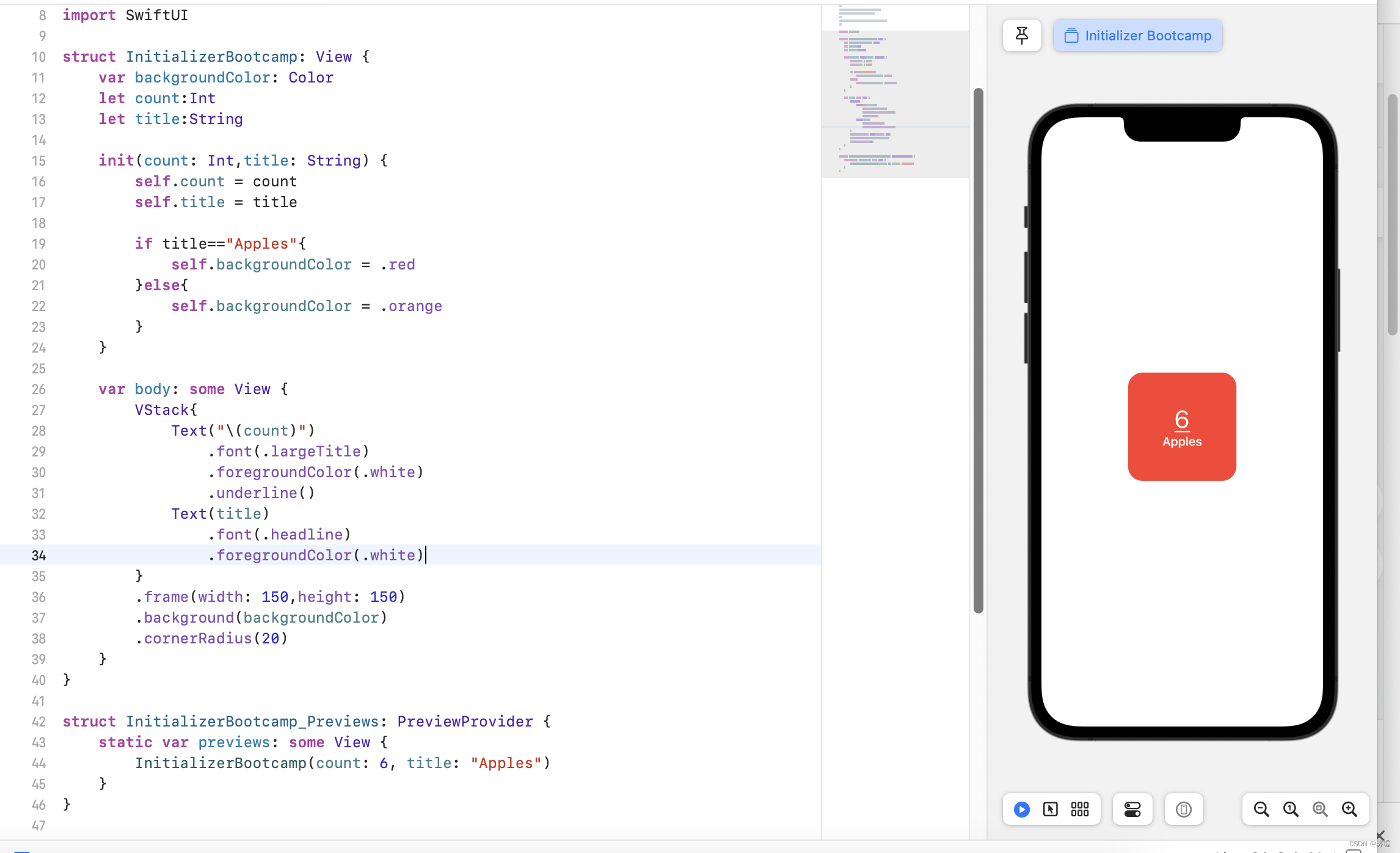The height and width of the screenshot is (853, 1400).
Task: Open device preview settings
Action: (1184, 809)
